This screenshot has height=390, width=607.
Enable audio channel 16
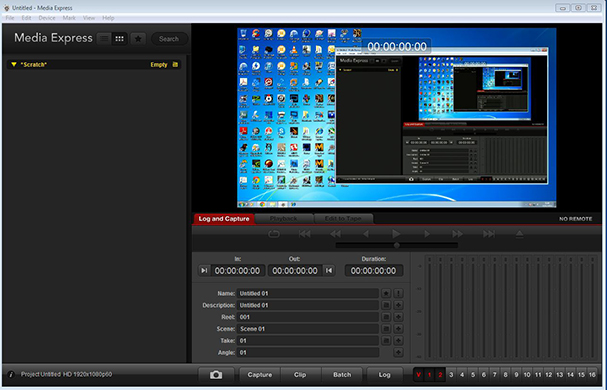click(592, 375)
